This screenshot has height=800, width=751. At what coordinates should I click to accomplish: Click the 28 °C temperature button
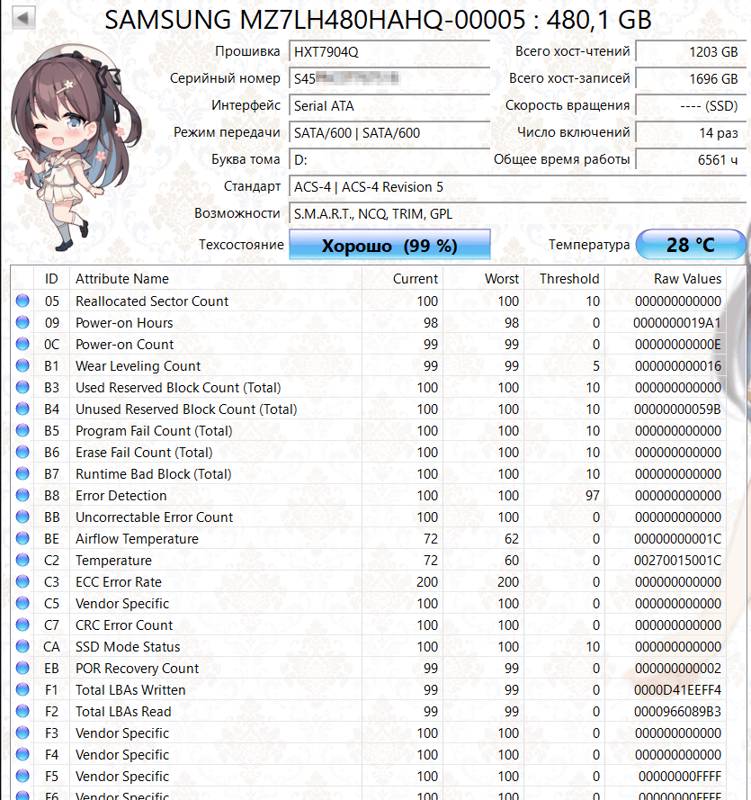[690, 245]
